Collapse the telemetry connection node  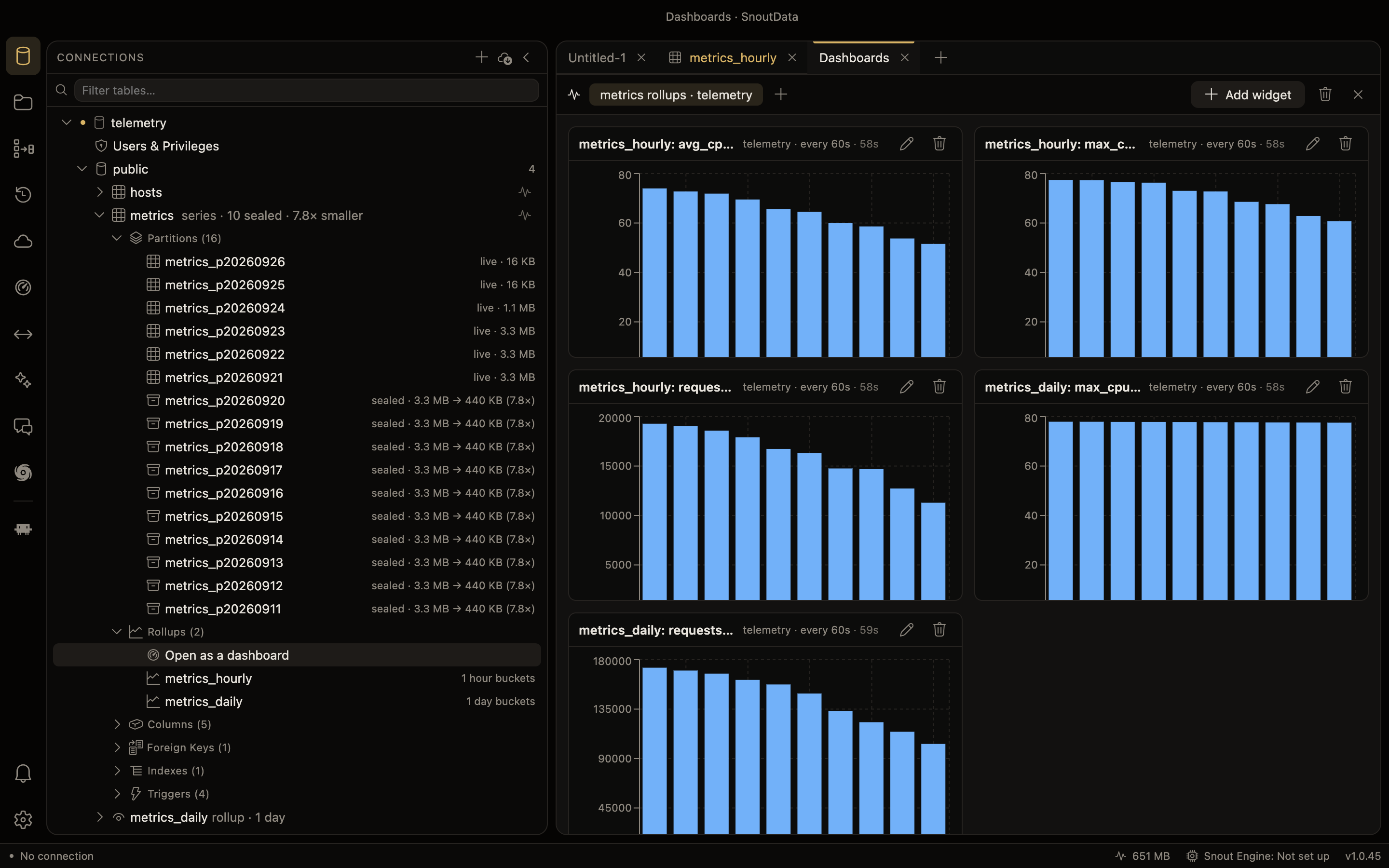pos(67,122)
